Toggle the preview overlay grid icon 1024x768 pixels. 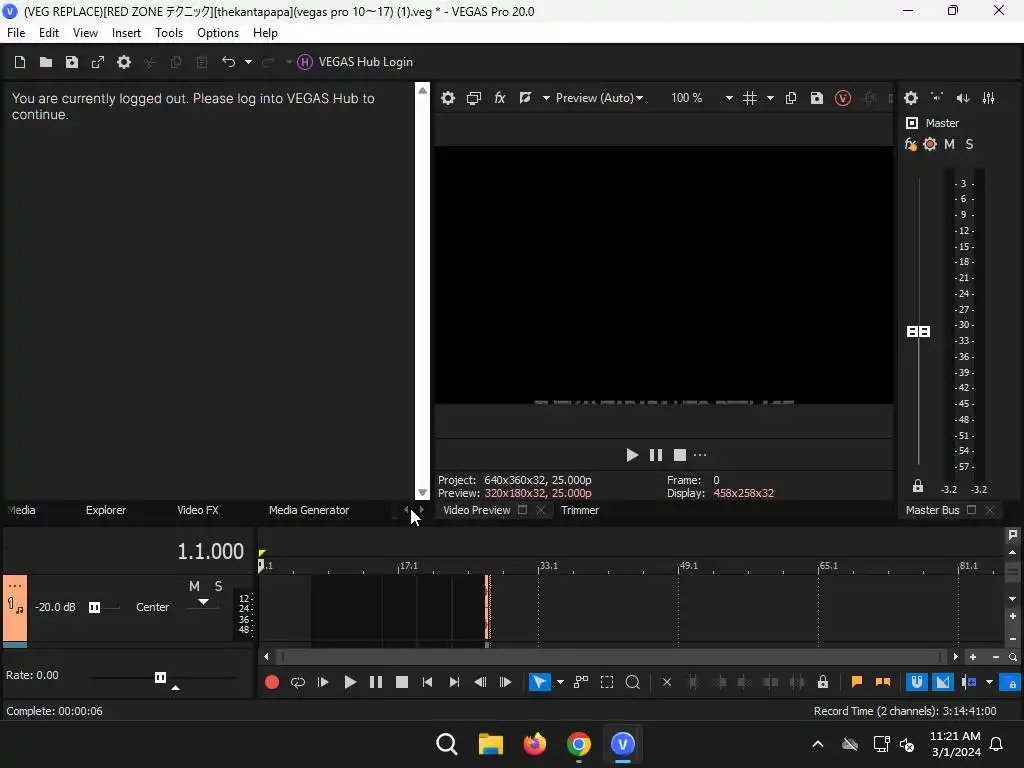[750, 98]
